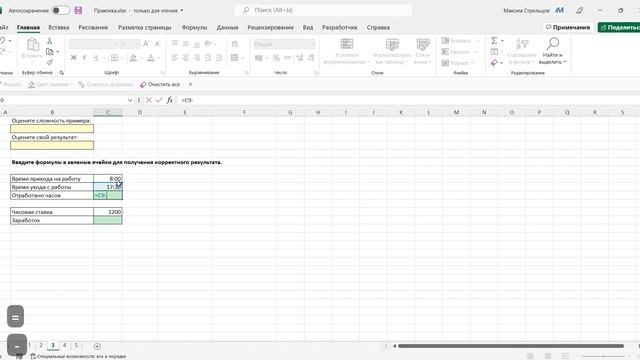The height and width of the screenshot is (360, 640).
Task: Click yellow cell under Оцените сложность примера
Action: pyautogui.click(x=52, y=129)
